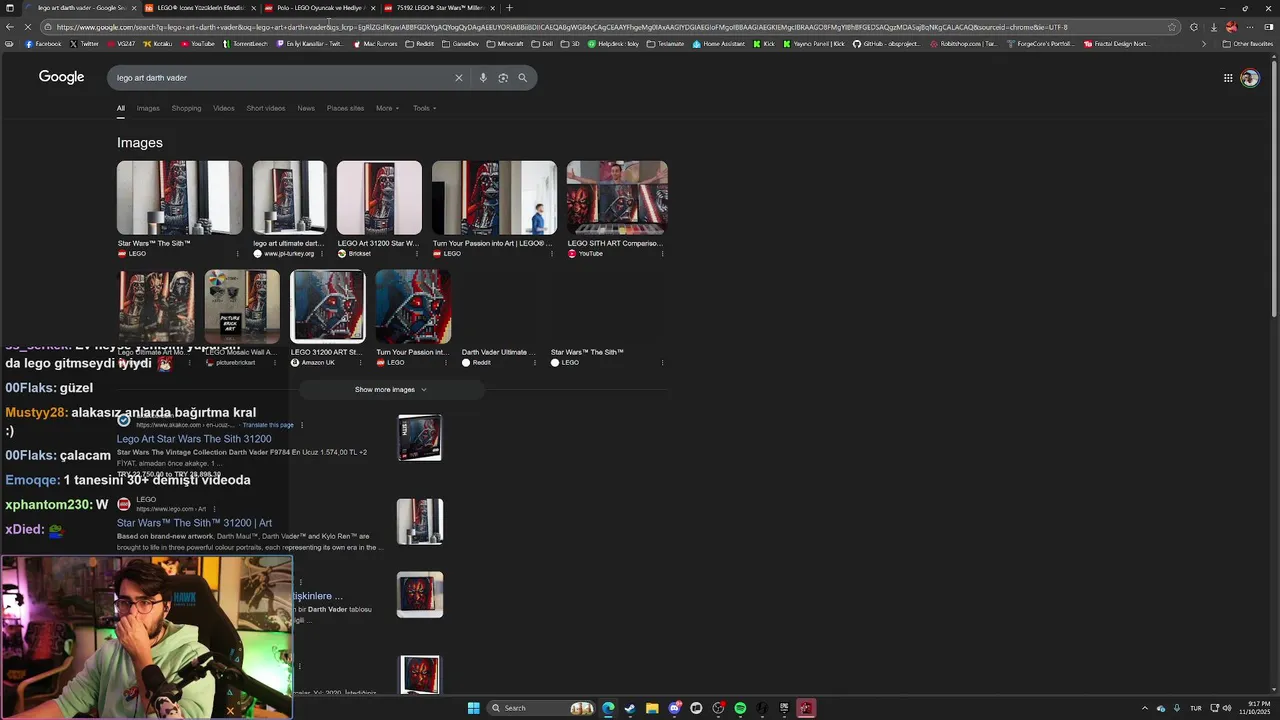Open the Lego box image beside the akakce result
Viewport: 1280px width, 720px height.
click(x=420, y=438)
